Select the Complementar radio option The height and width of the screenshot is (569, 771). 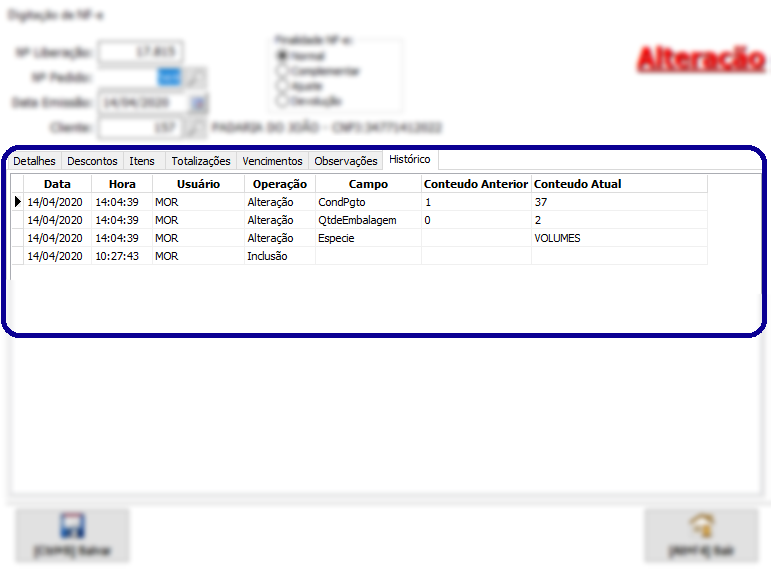pyautogui.click(x=282, y=71)
